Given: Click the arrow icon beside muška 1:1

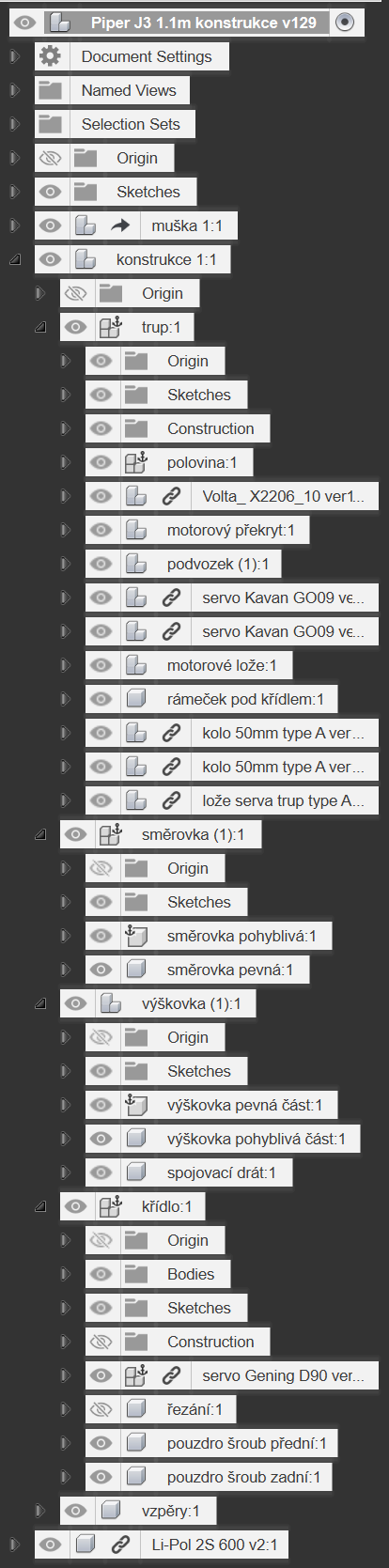Looking at the screenshot, I should click(x=120, y=225).
